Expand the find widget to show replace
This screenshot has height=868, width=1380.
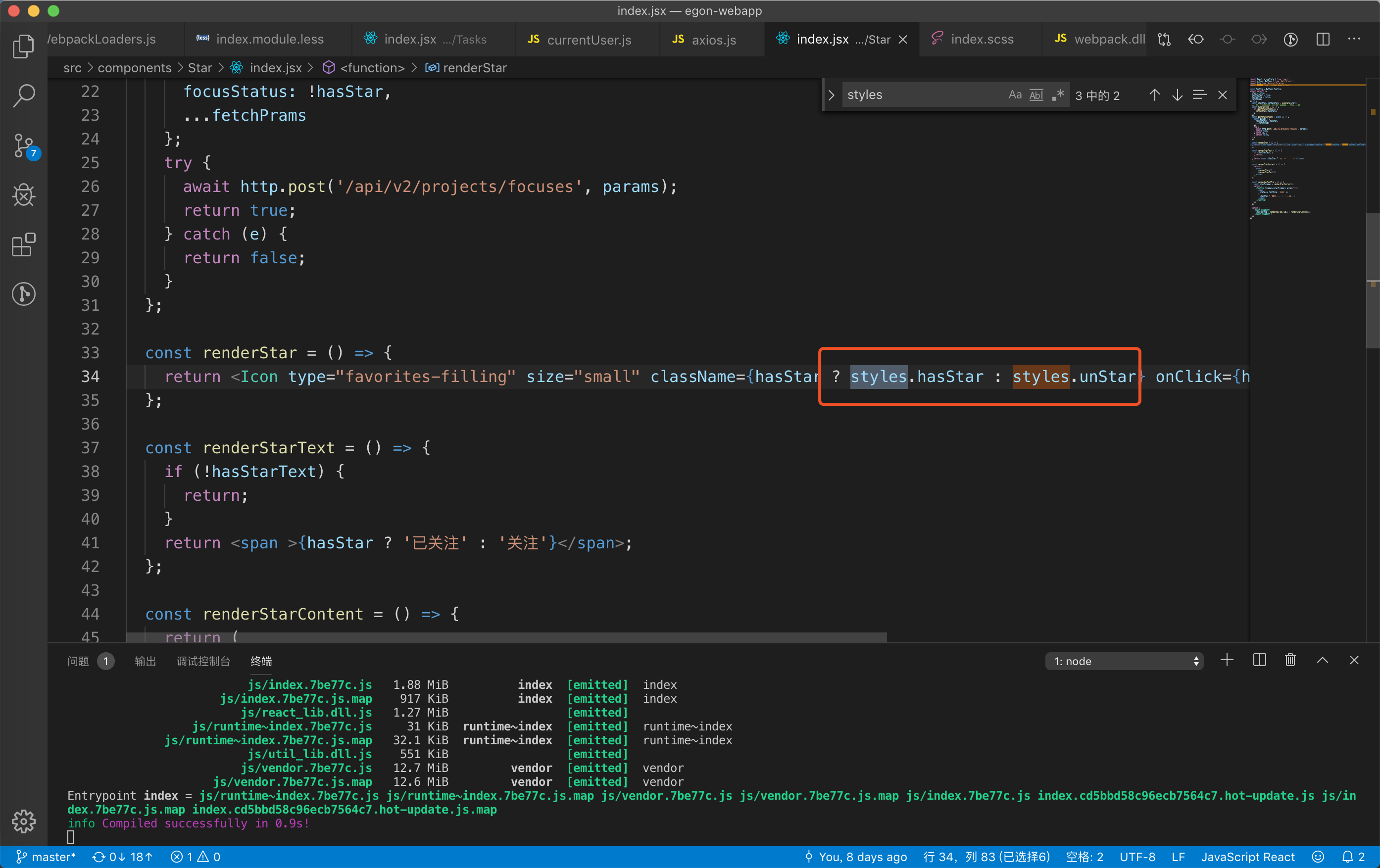click(x=831, y=95)
